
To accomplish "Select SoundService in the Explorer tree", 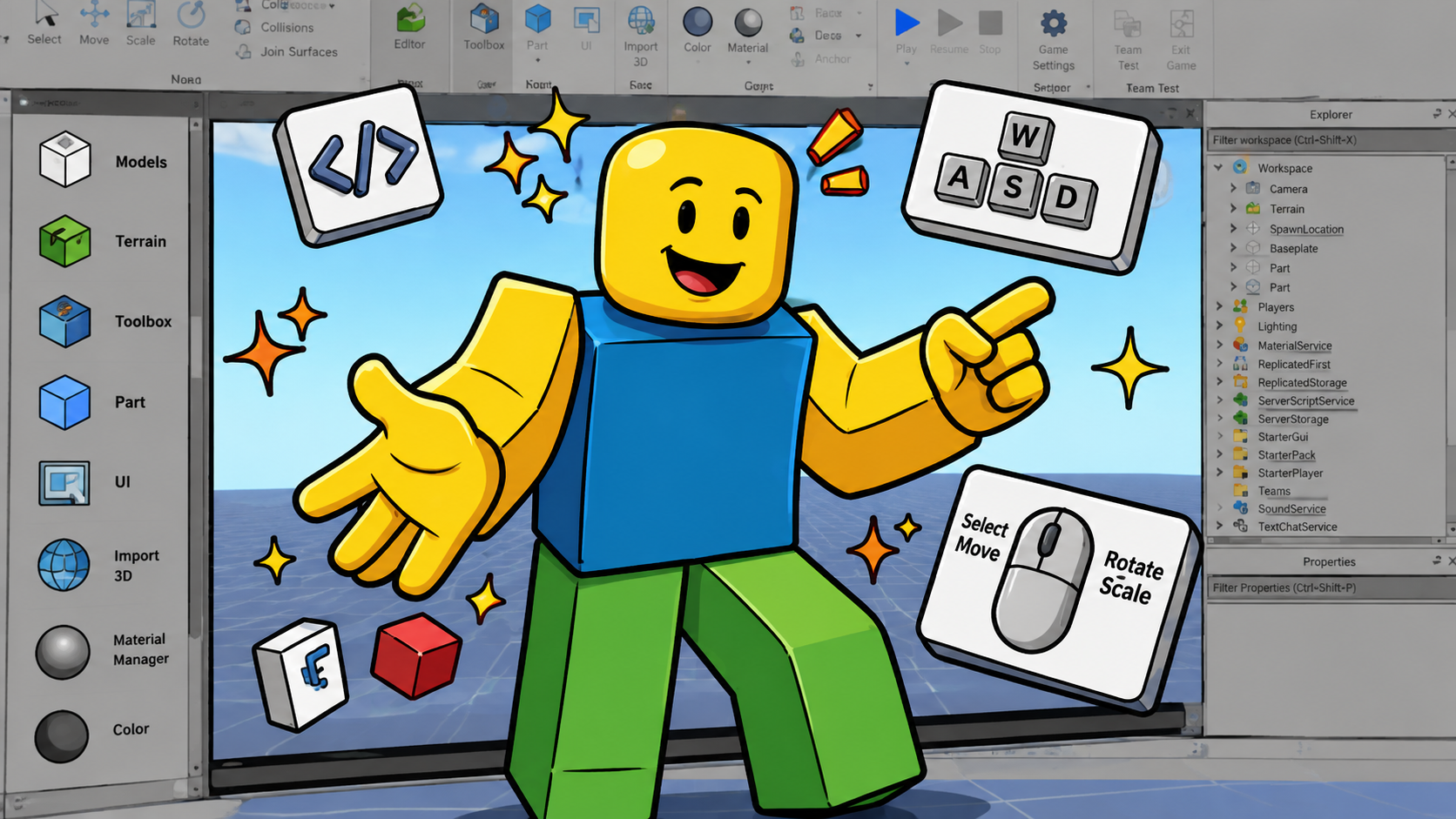I will (x=1291, y=508).
